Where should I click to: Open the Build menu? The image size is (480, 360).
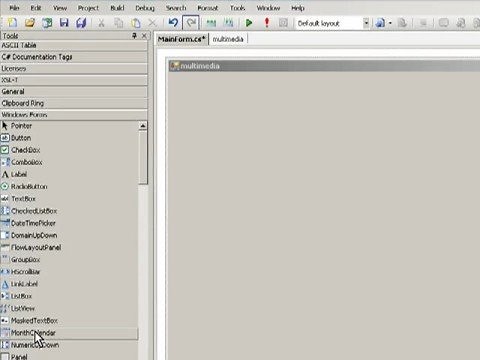[117, 8]
